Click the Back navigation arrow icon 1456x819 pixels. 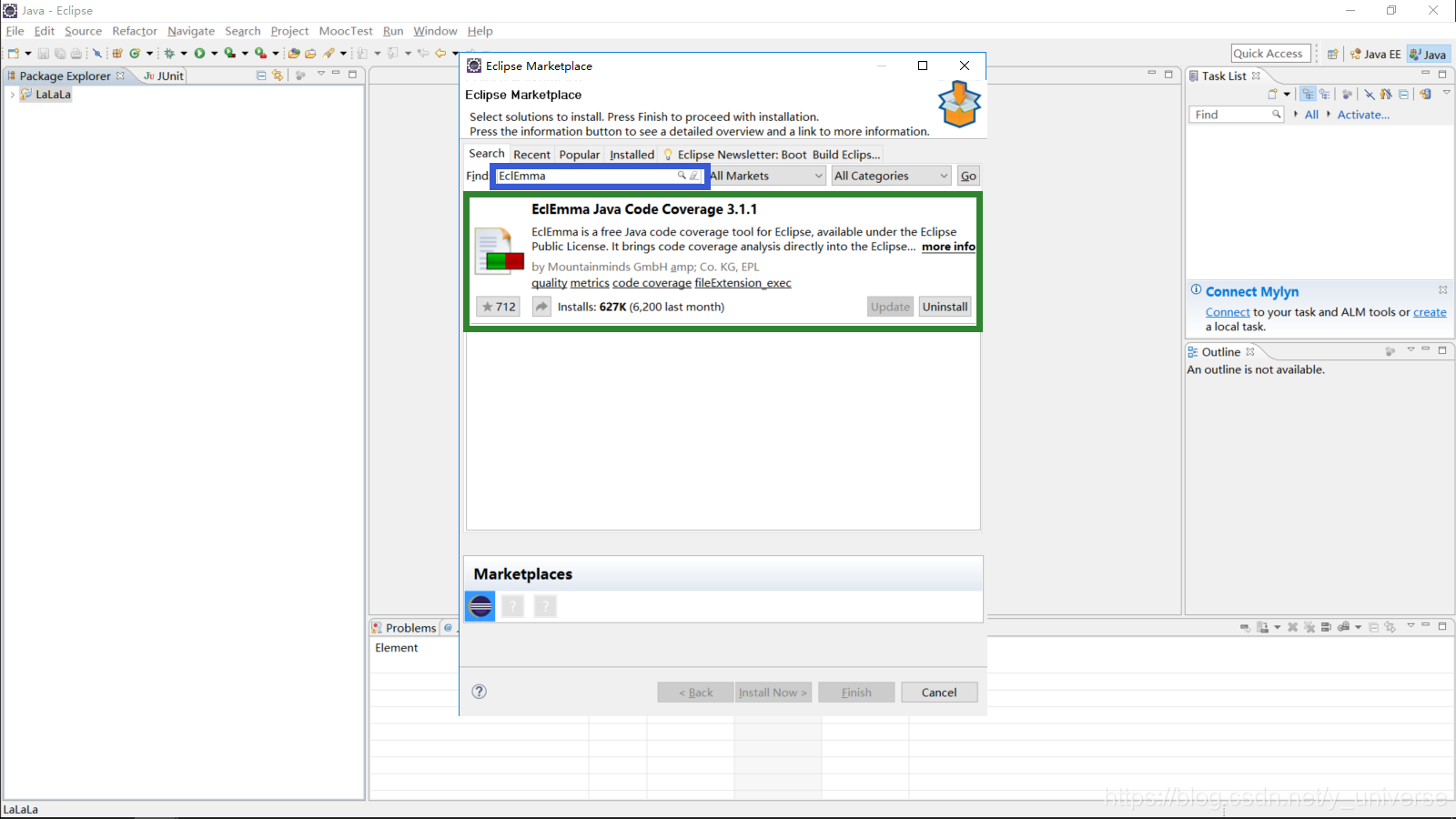pyautogui.click(x=440, y=54)
